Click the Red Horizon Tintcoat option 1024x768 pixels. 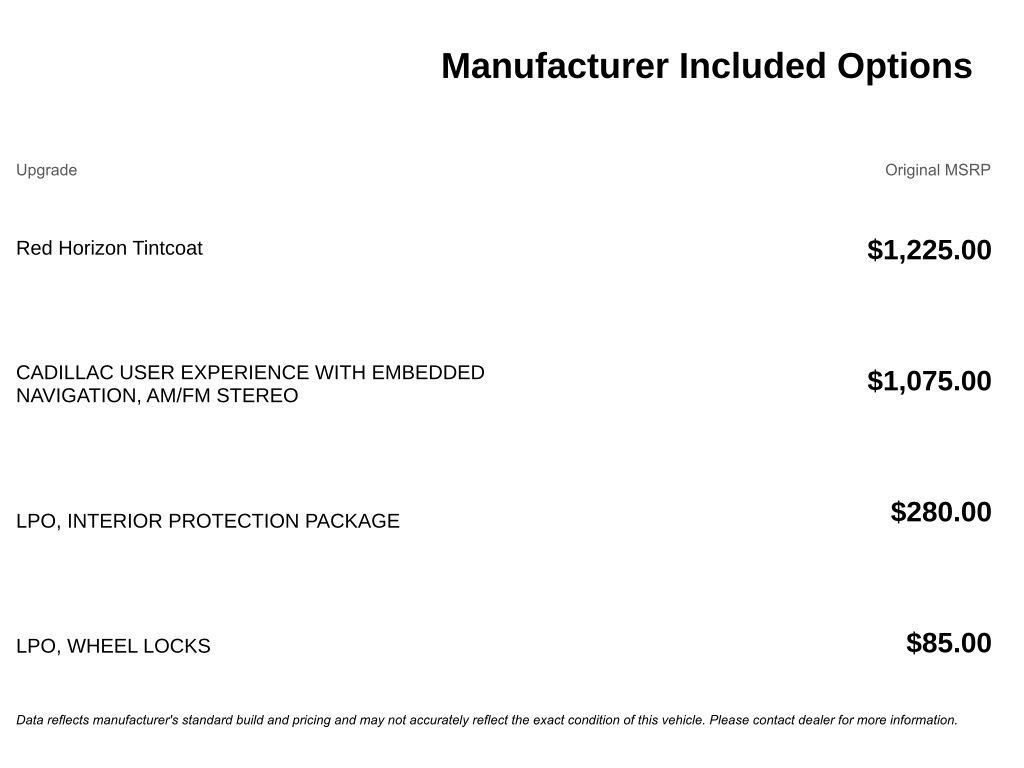coord(109,248)
